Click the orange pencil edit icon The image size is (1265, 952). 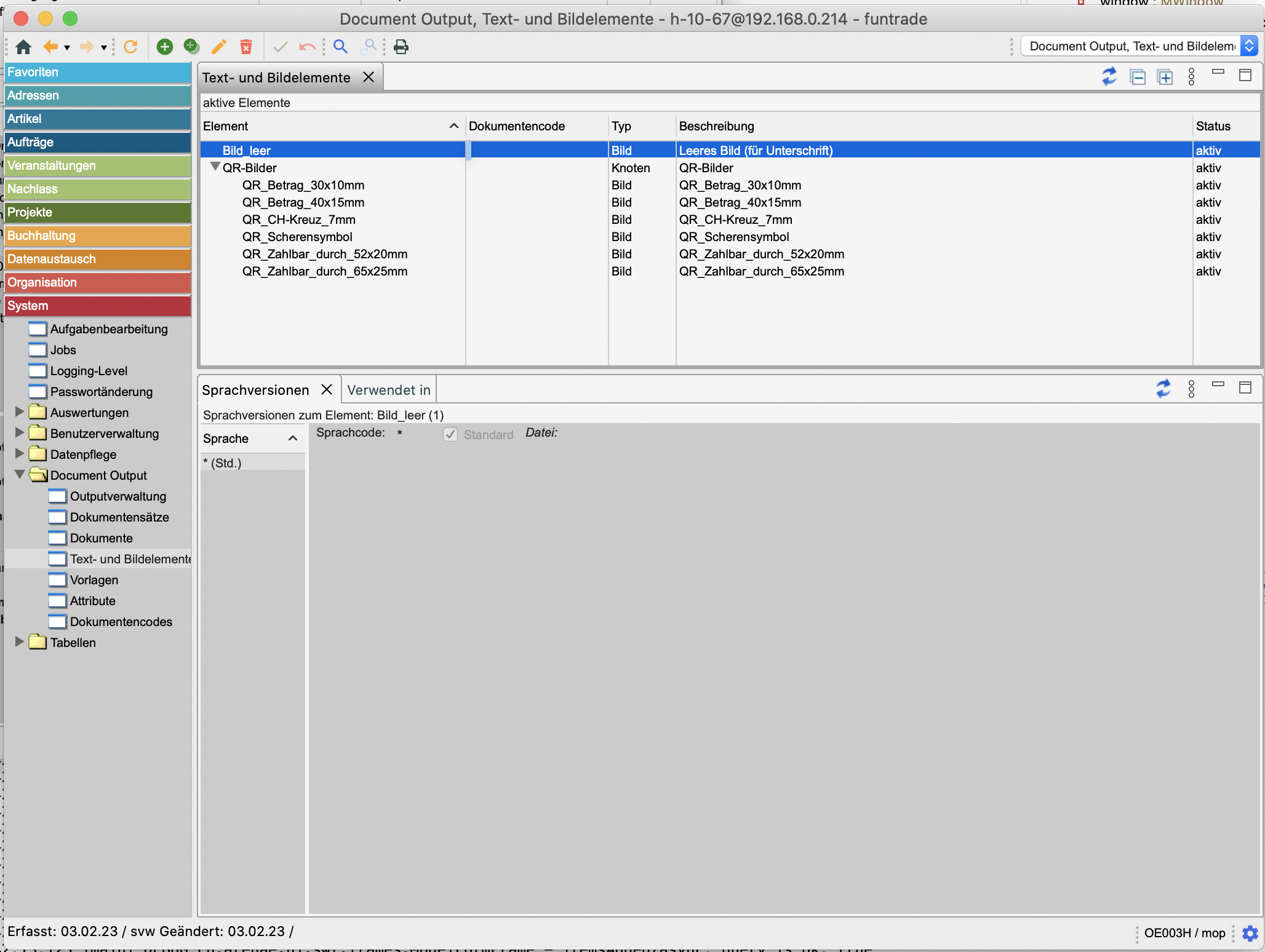(x=218, y=47)
